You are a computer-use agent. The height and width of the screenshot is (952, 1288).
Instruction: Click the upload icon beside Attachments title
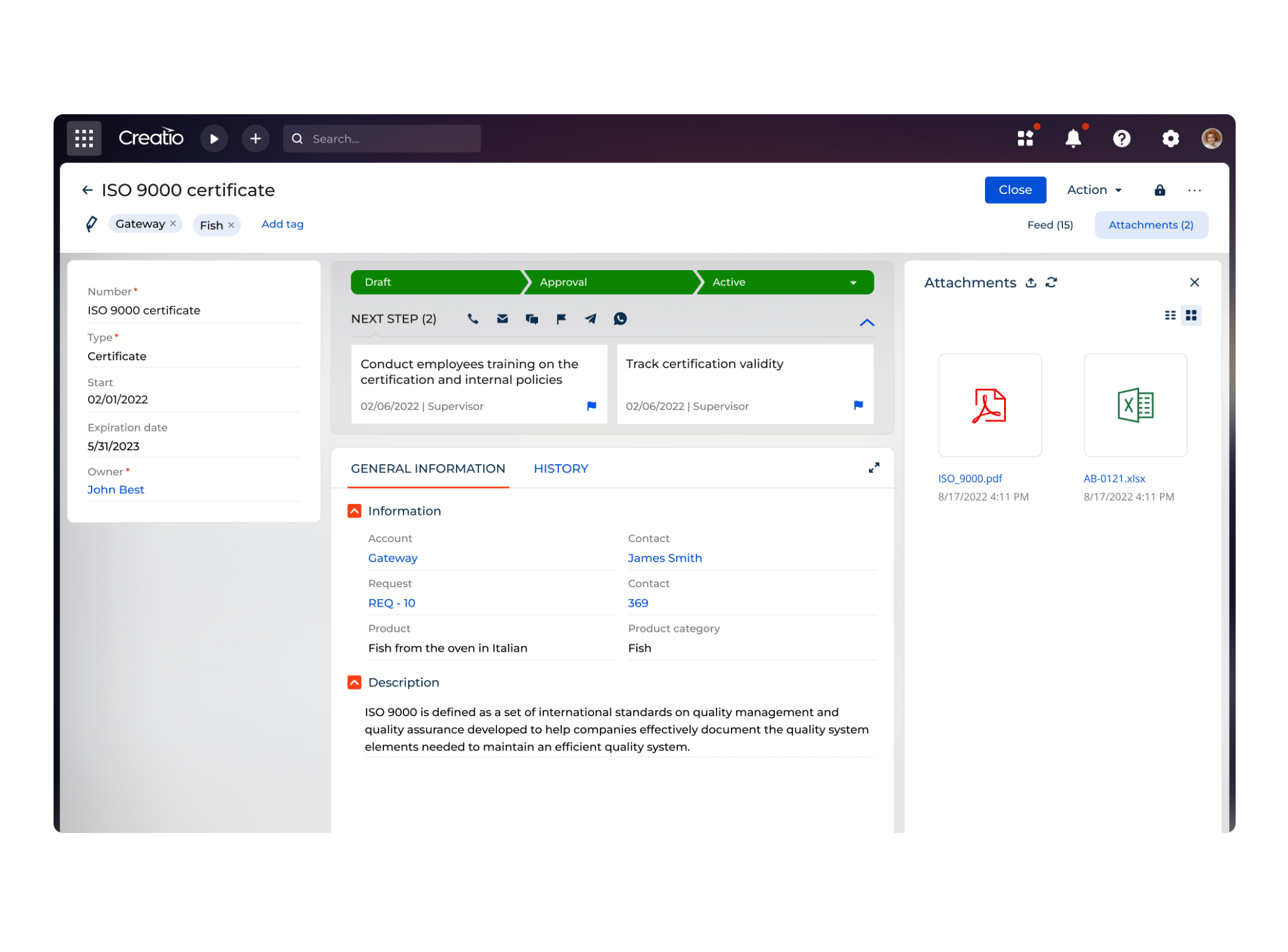click(1031, 283)
